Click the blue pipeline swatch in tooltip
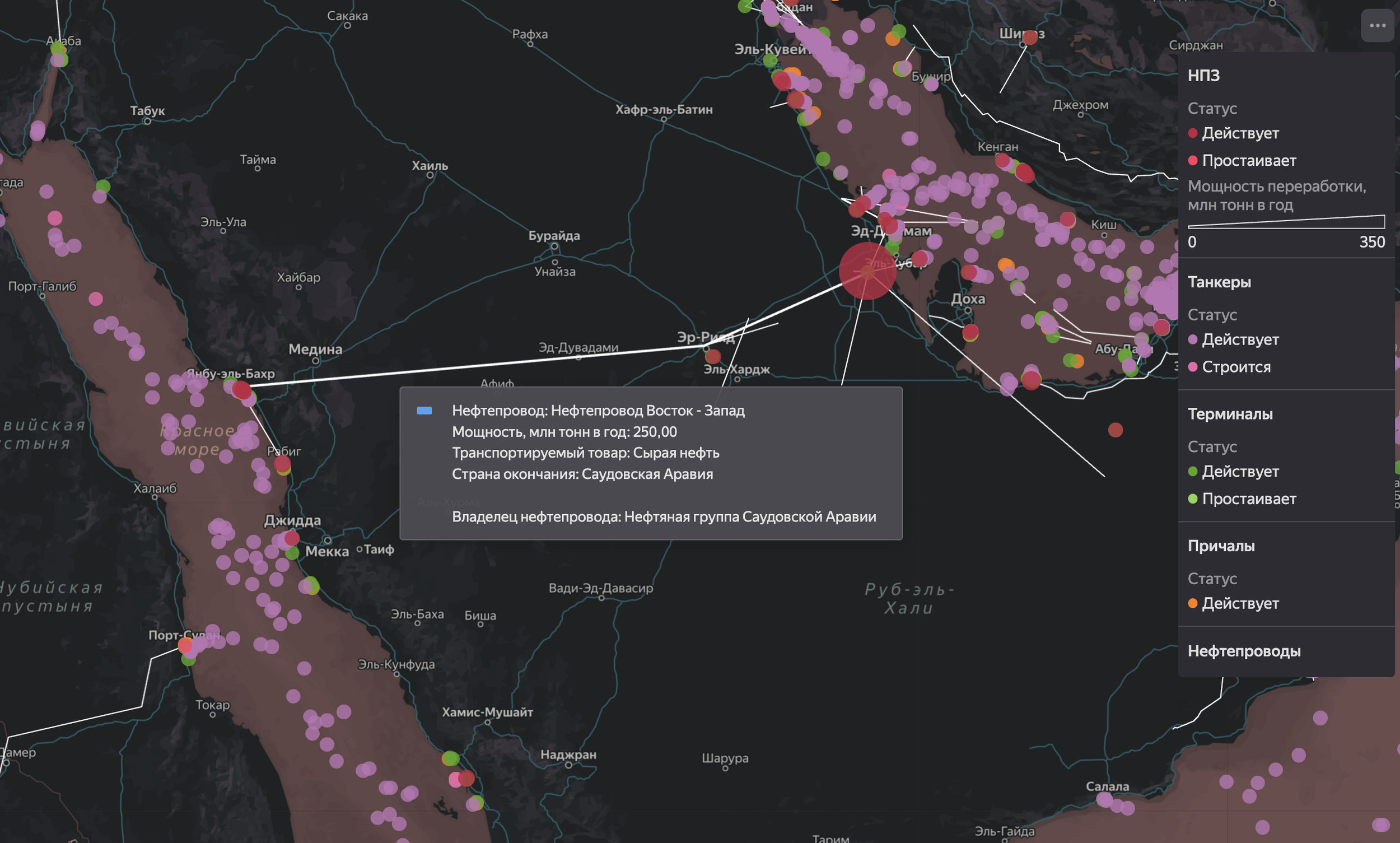 (x=424, y=411)
